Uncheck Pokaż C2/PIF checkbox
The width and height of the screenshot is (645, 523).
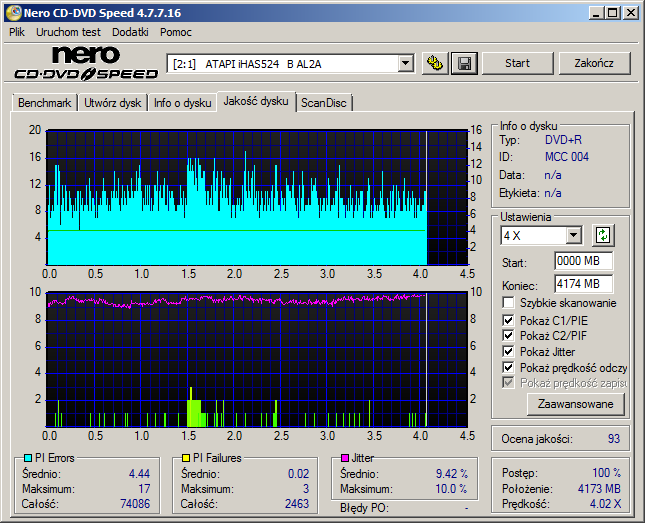pyautogui.click(x=508, y=335)
